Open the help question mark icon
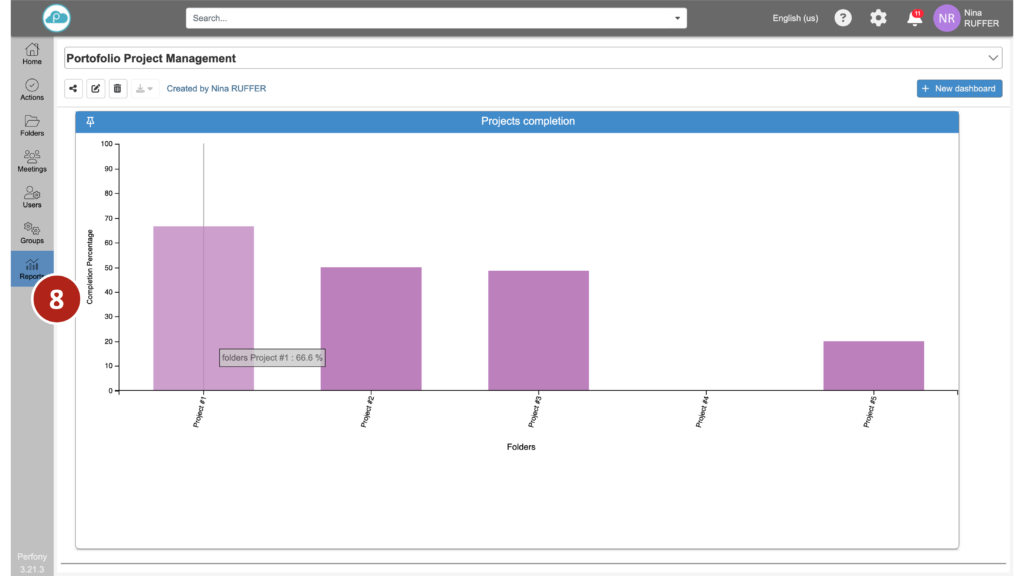This screenshot has width=1024, height=576. [x=843, y=18]
